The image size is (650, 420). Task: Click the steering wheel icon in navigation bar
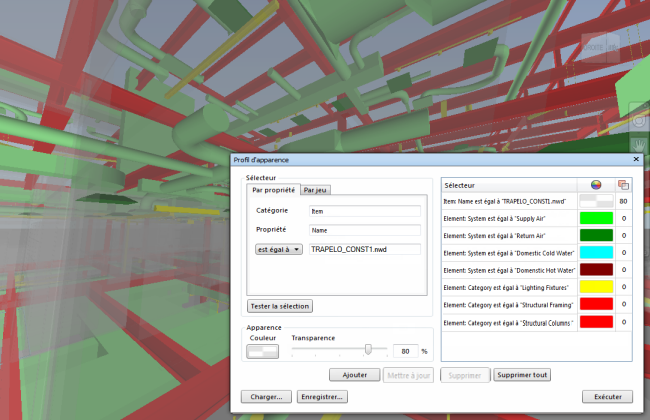pos(640,121)
